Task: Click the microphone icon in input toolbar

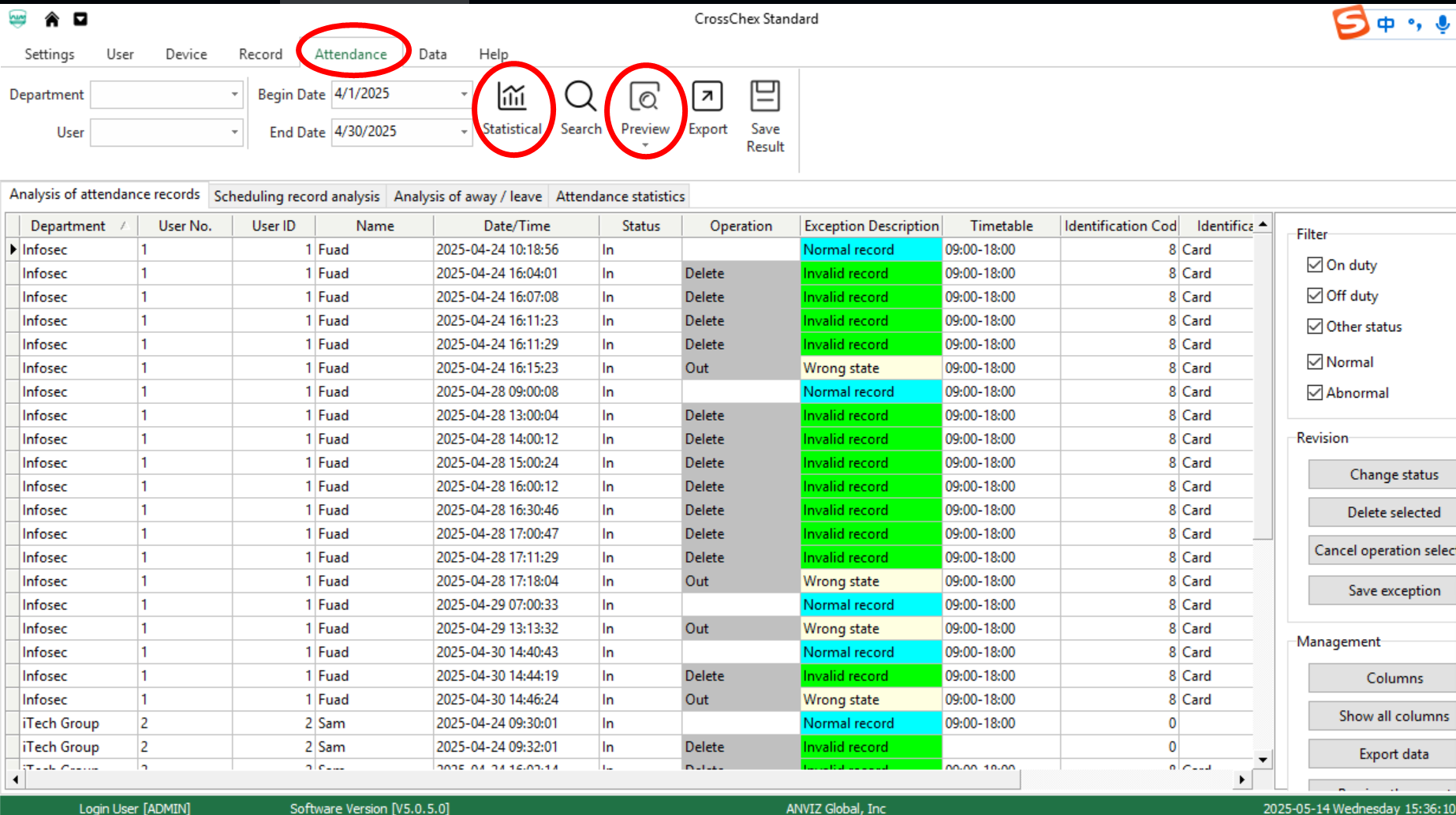Action: [x=1443, y=24]
